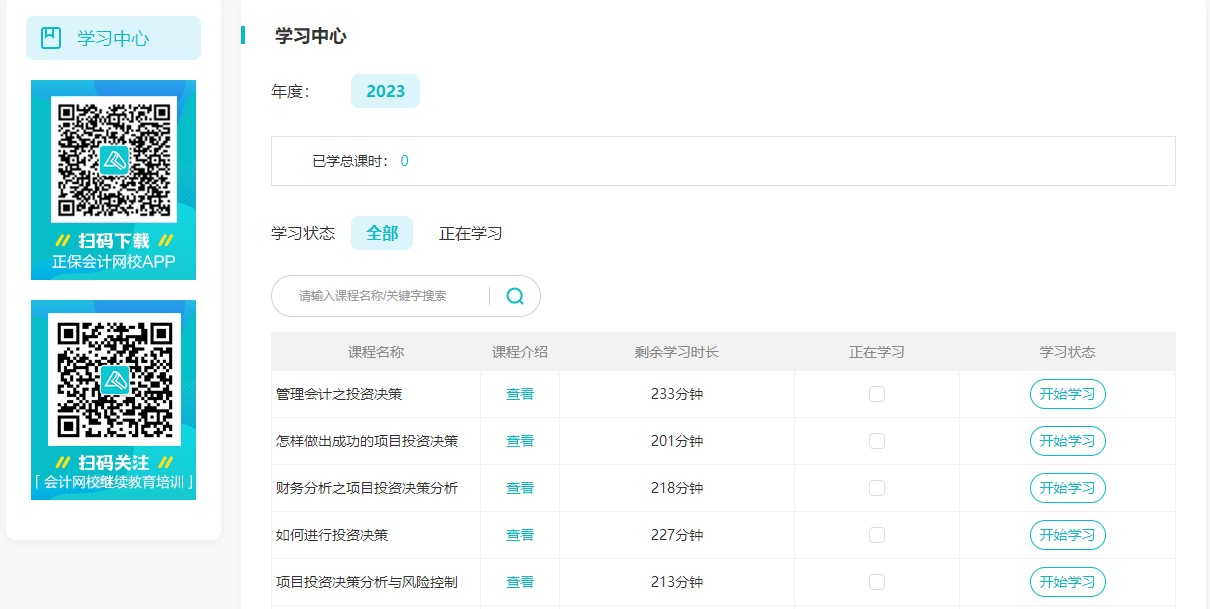The height and width of the screenshot is (609, 1210).
Task: Switch to the 全部 study status tab
Action: (382, 232)
